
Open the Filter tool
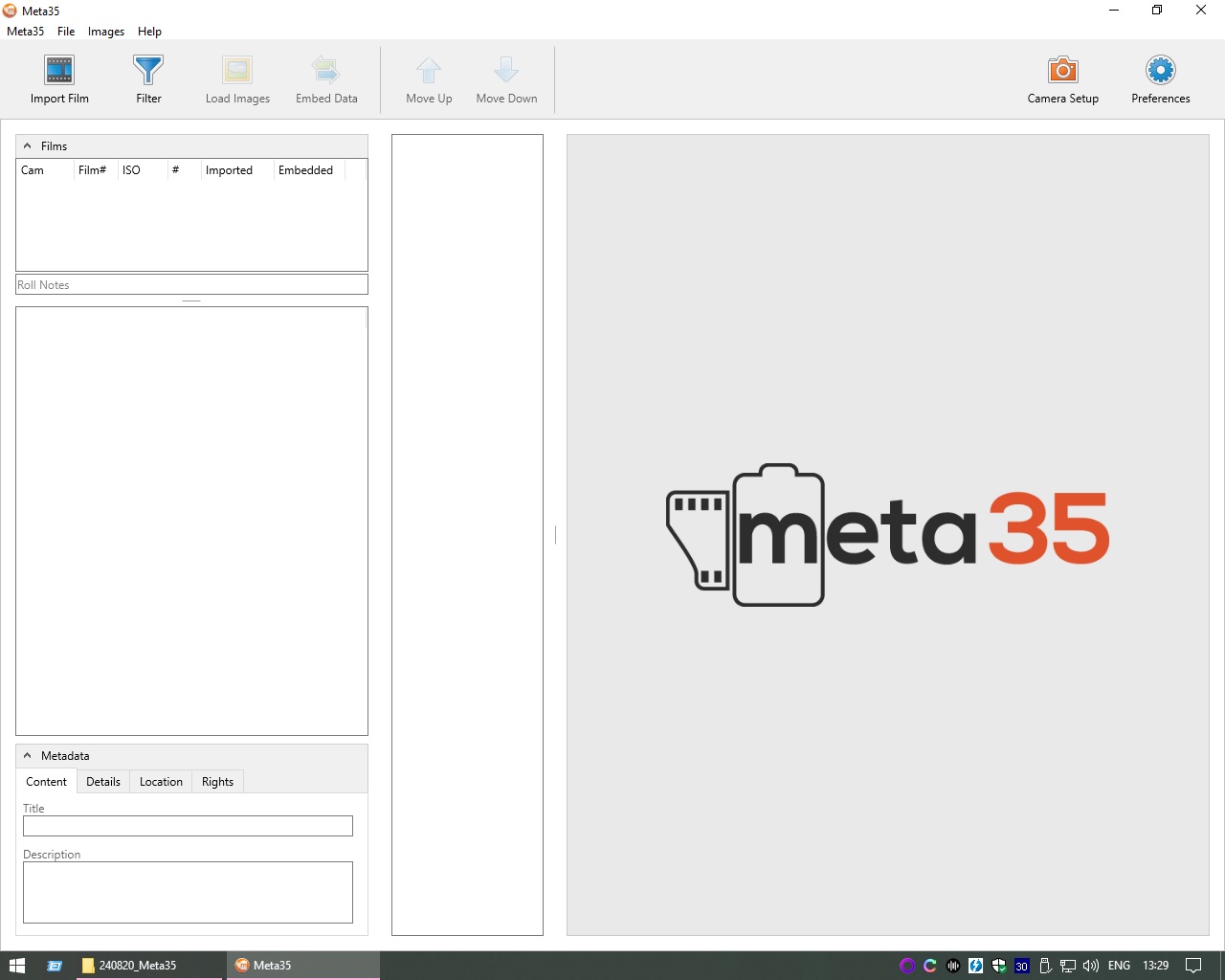[148, 71]
